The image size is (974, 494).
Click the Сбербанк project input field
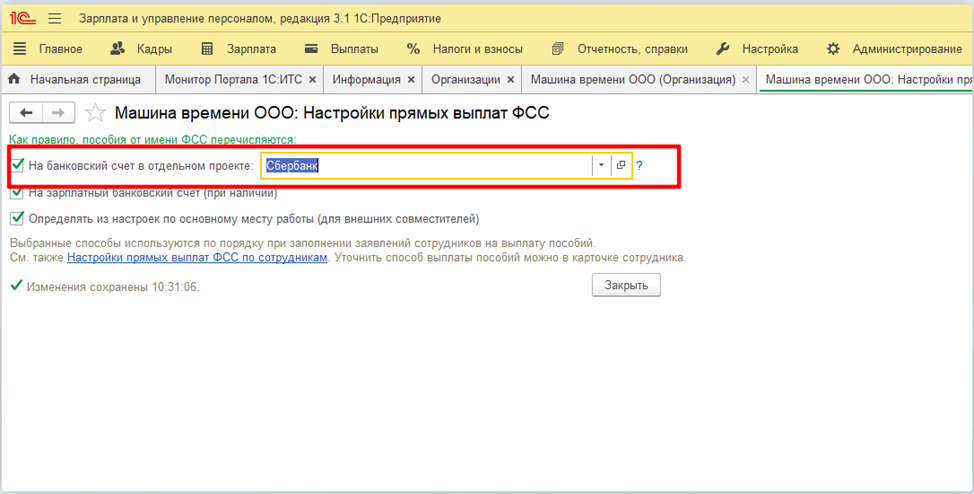click(x=427, y=165)
